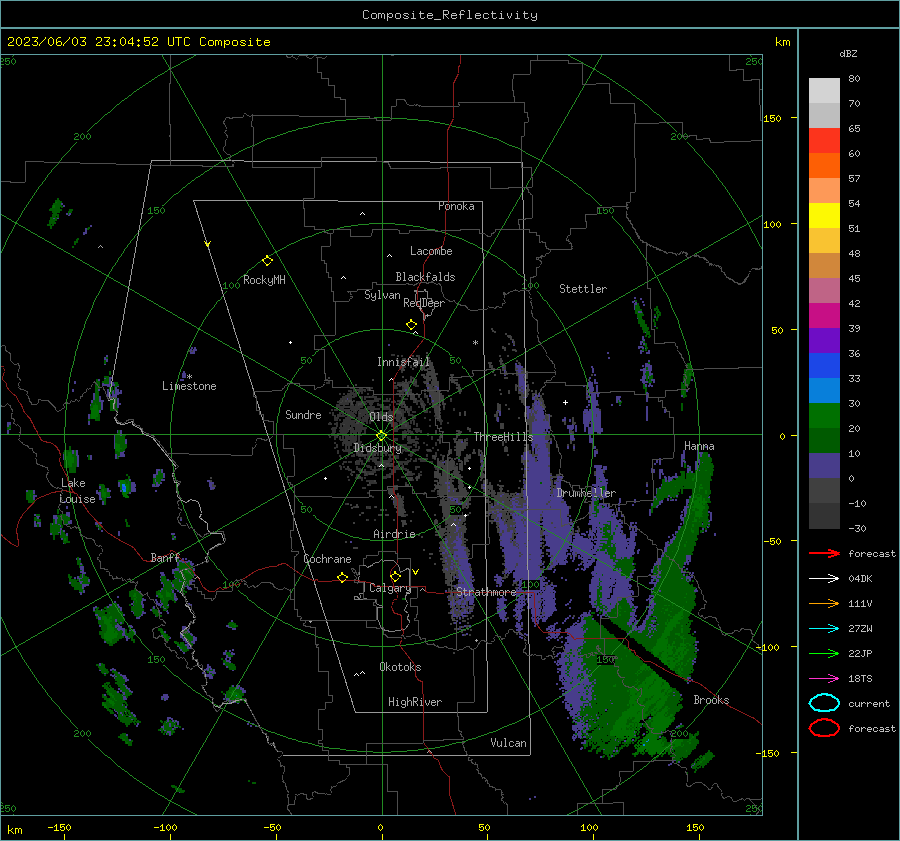This screenshot has width=900, height=841.
Task: Click the magenta 18TS arrow in legend
Action: [824, 679]
